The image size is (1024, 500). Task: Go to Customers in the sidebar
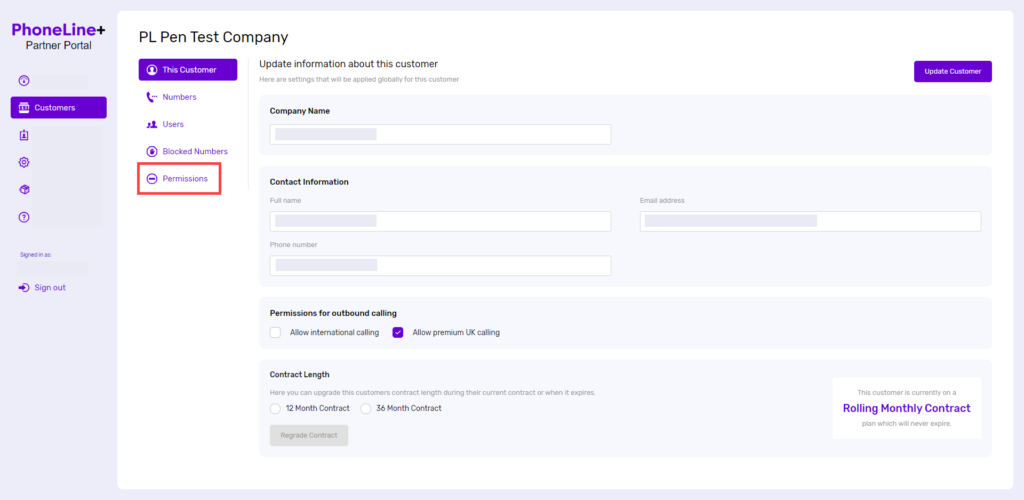point(58,108)
